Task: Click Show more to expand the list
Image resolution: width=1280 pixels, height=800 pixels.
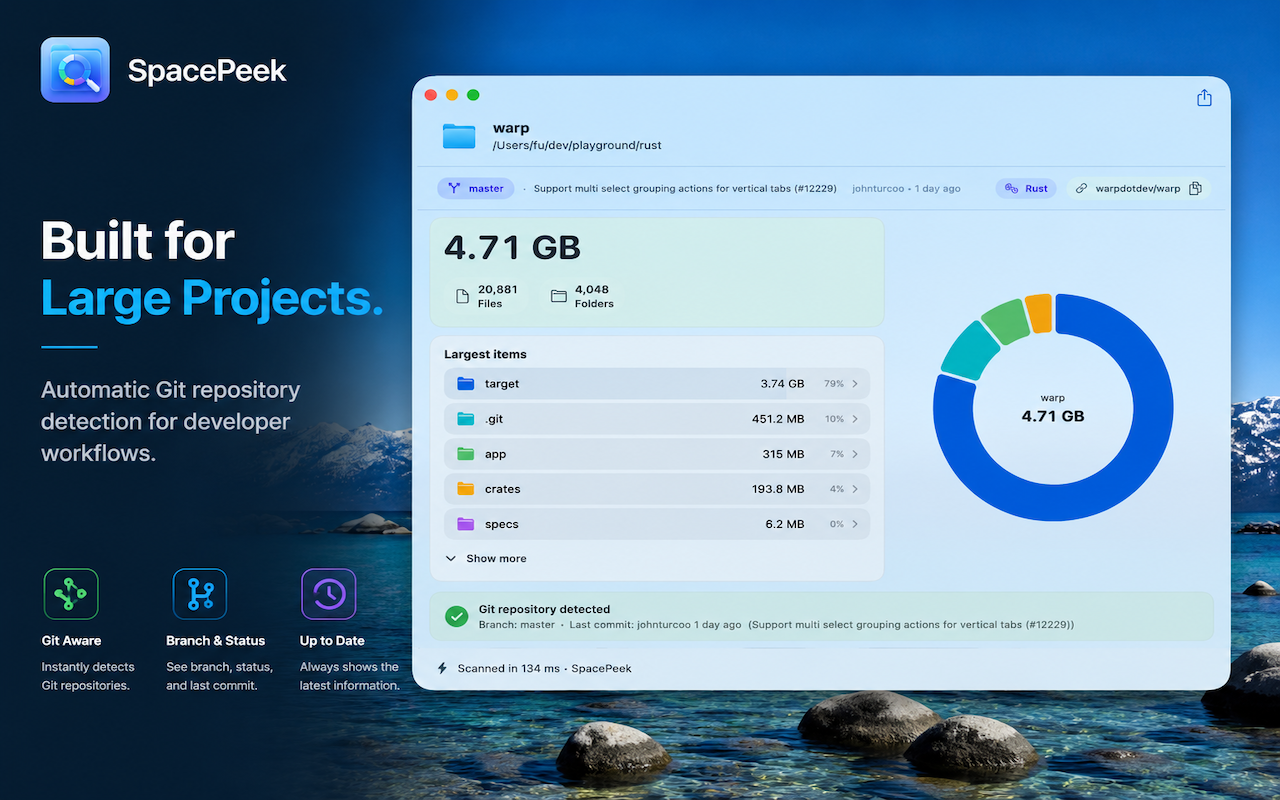Action: [486, 559]
